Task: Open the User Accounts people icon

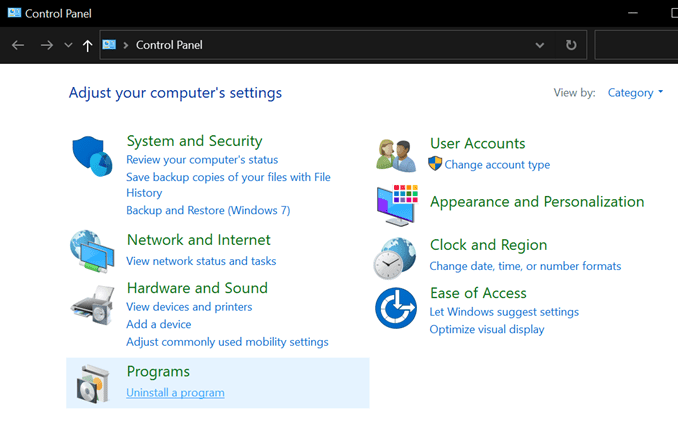Action: 396,155
